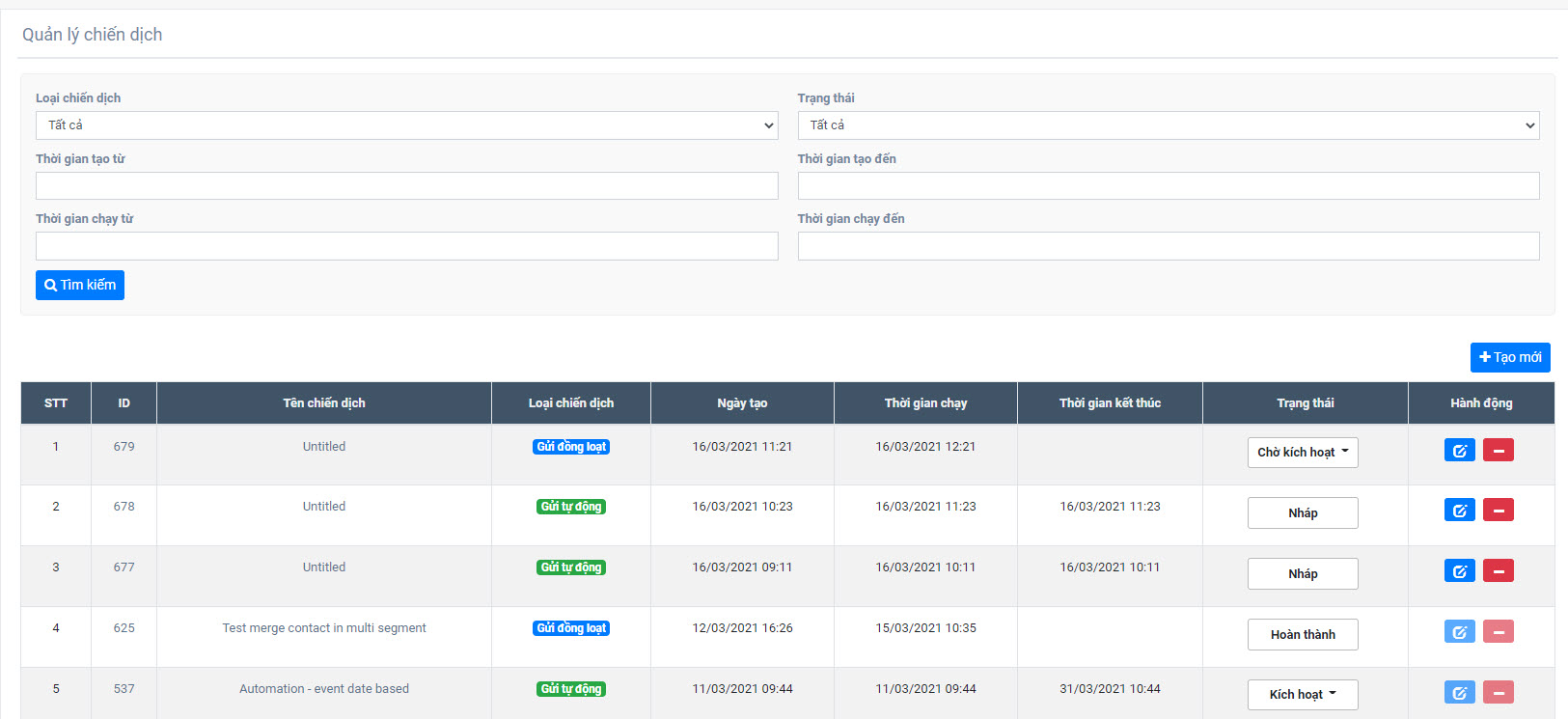Click the delete icon for campaign 537
The image size is (1568, 719).
[x=1498, y=693]
